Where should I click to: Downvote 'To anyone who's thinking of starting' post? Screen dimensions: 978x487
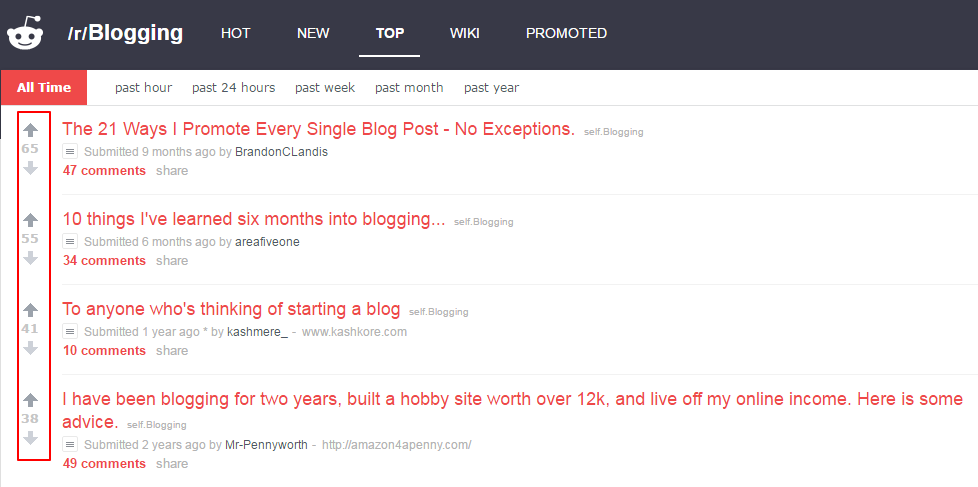(31, 349)
